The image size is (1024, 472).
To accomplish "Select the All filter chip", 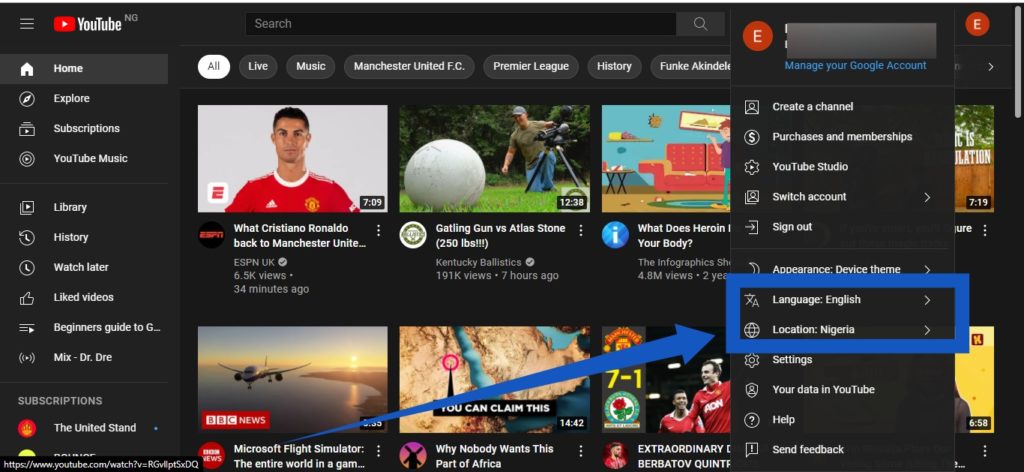I will [x=214, y=67].
